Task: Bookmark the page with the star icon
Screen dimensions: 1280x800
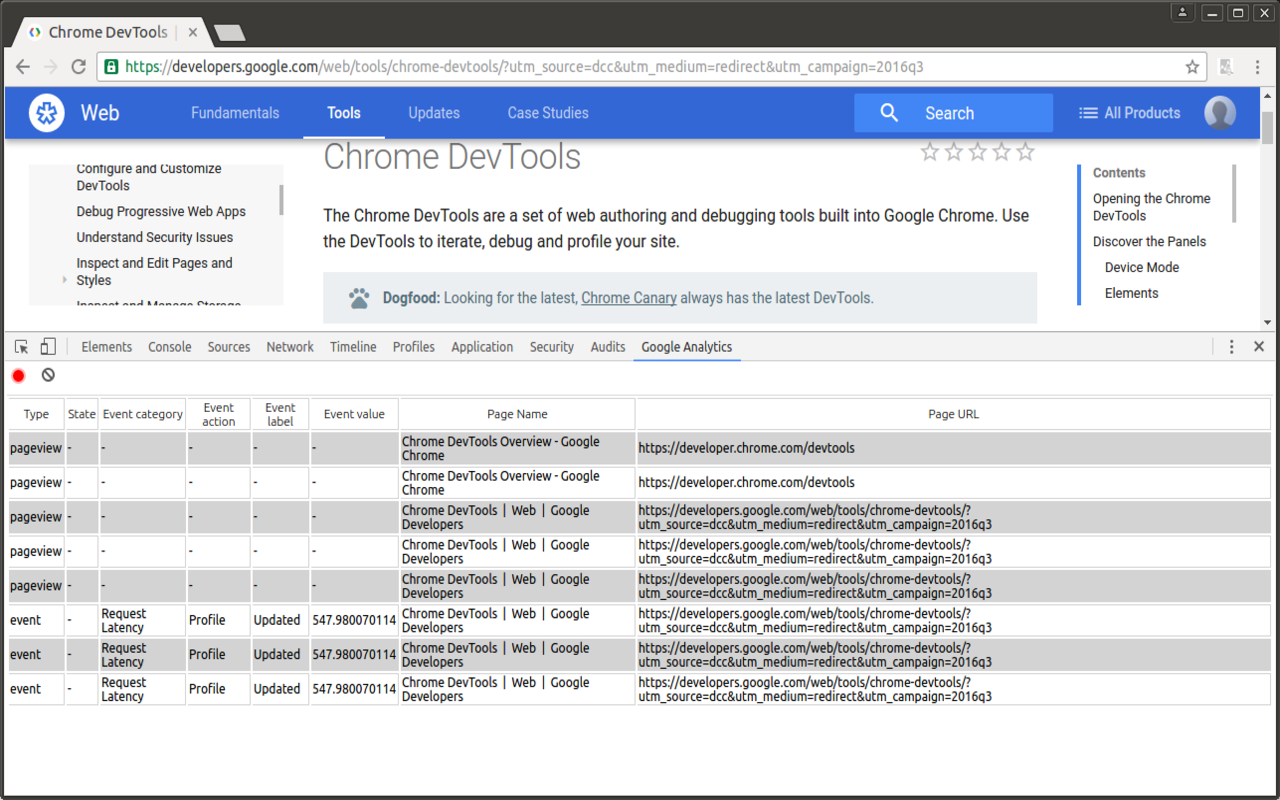Action: coord(1192,67)
